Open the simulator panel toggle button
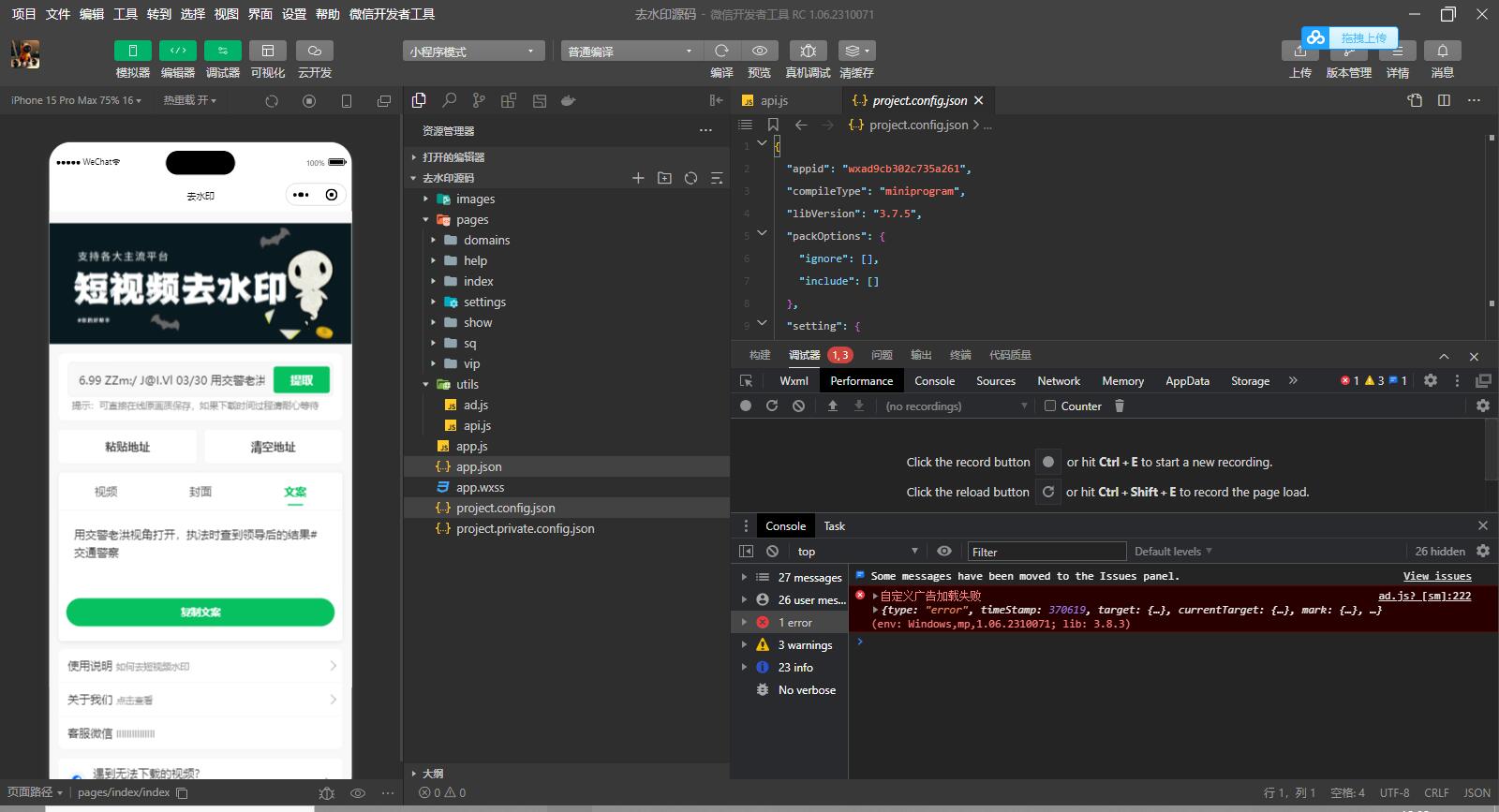 click(132, 51)
